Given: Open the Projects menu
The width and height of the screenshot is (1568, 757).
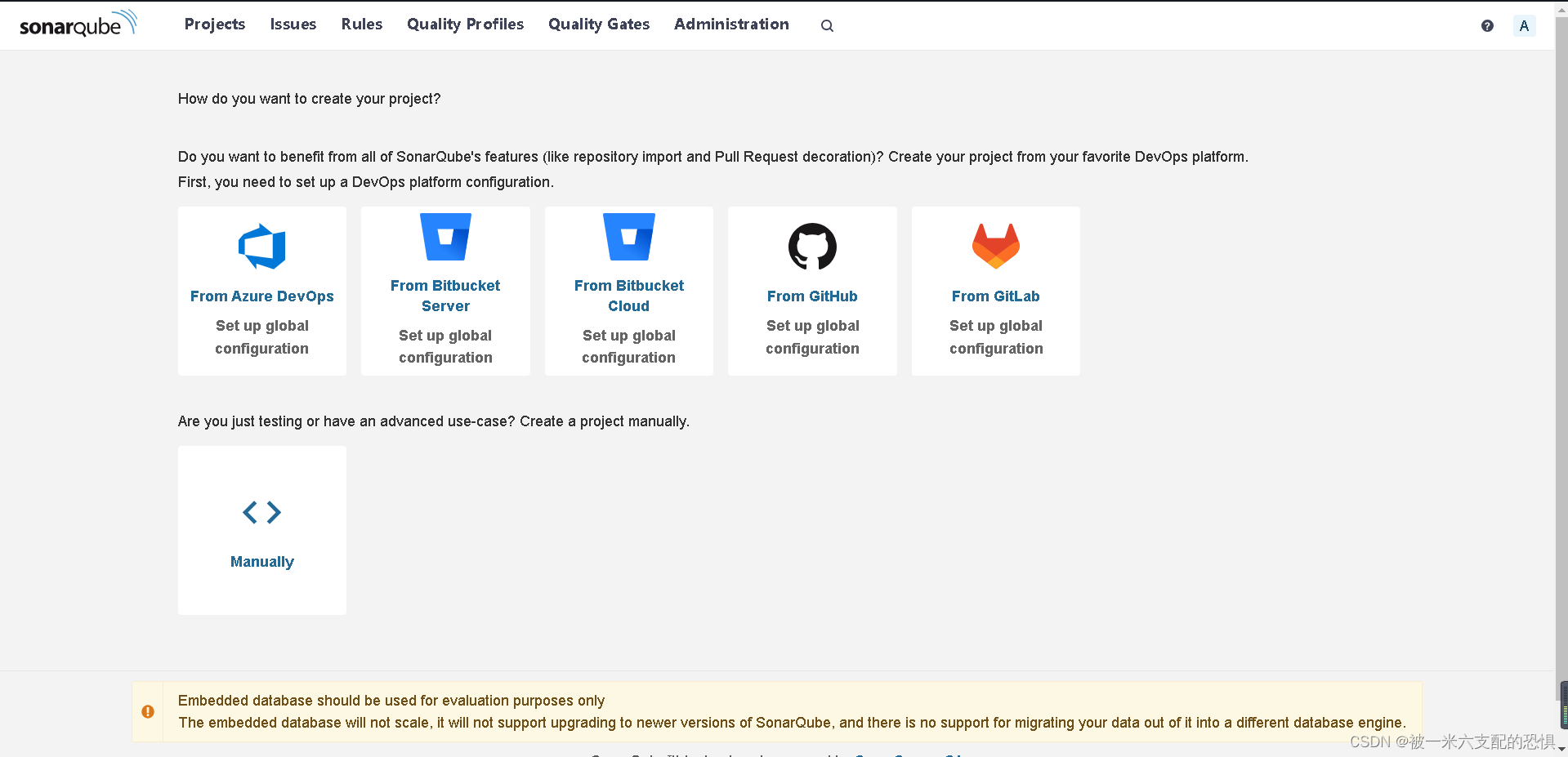Looking at the screenshot, I should pos(215,24).
